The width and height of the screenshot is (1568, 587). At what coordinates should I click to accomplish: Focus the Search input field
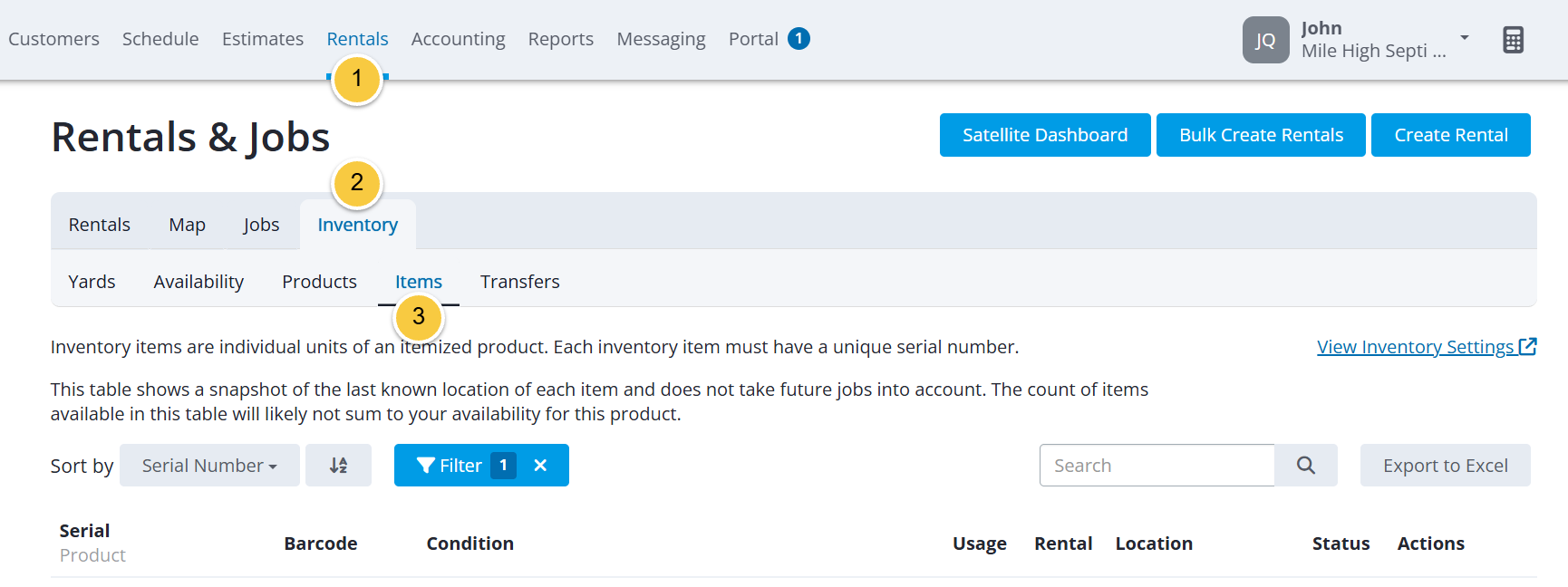(1157, 466)
